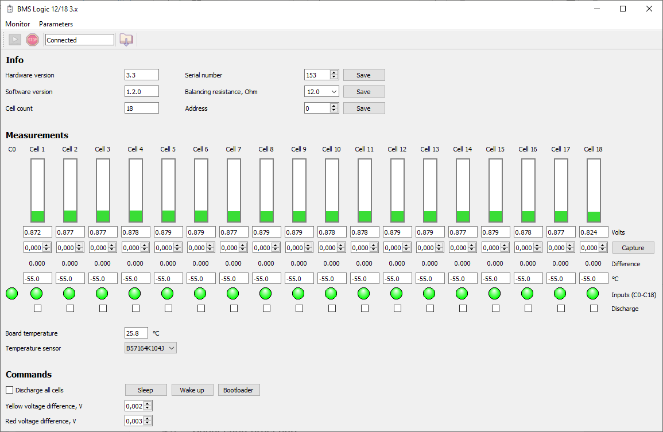Open the Parameters menu
The height and width of the screenshot is (432, 663).
click(56, 24)
